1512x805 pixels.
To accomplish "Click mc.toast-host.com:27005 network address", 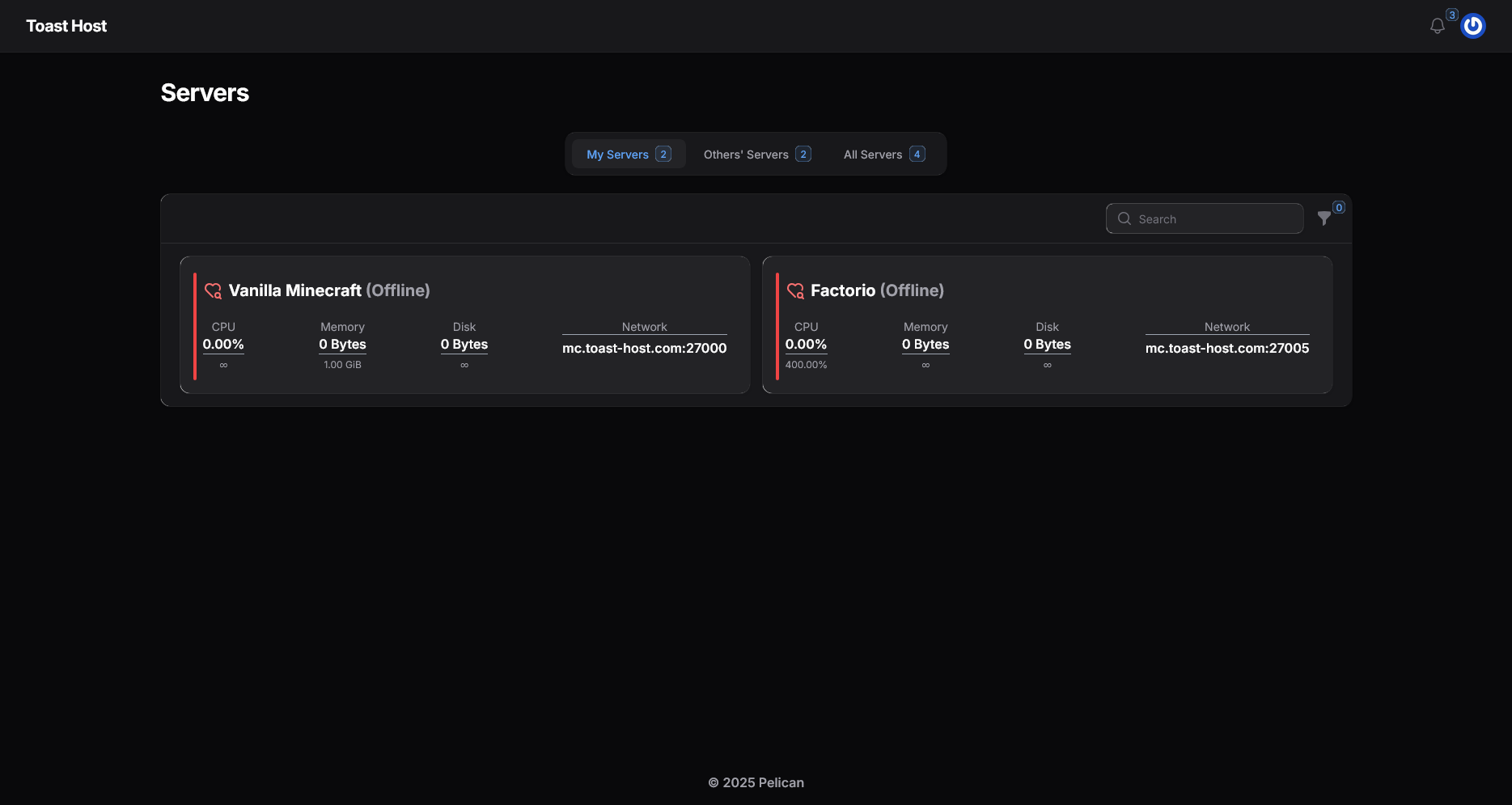I will 1226,348.
